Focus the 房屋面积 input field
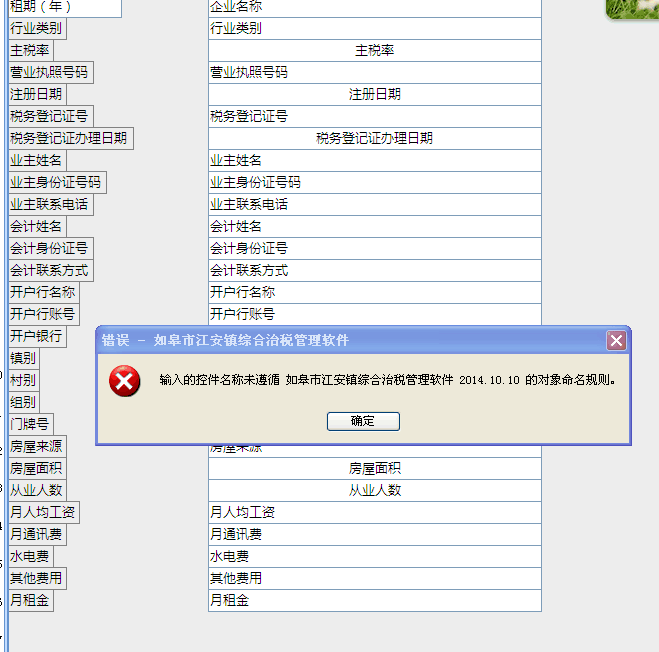Image resolution: width=659 pixels, height=652 pixels. tap(374, 468)
